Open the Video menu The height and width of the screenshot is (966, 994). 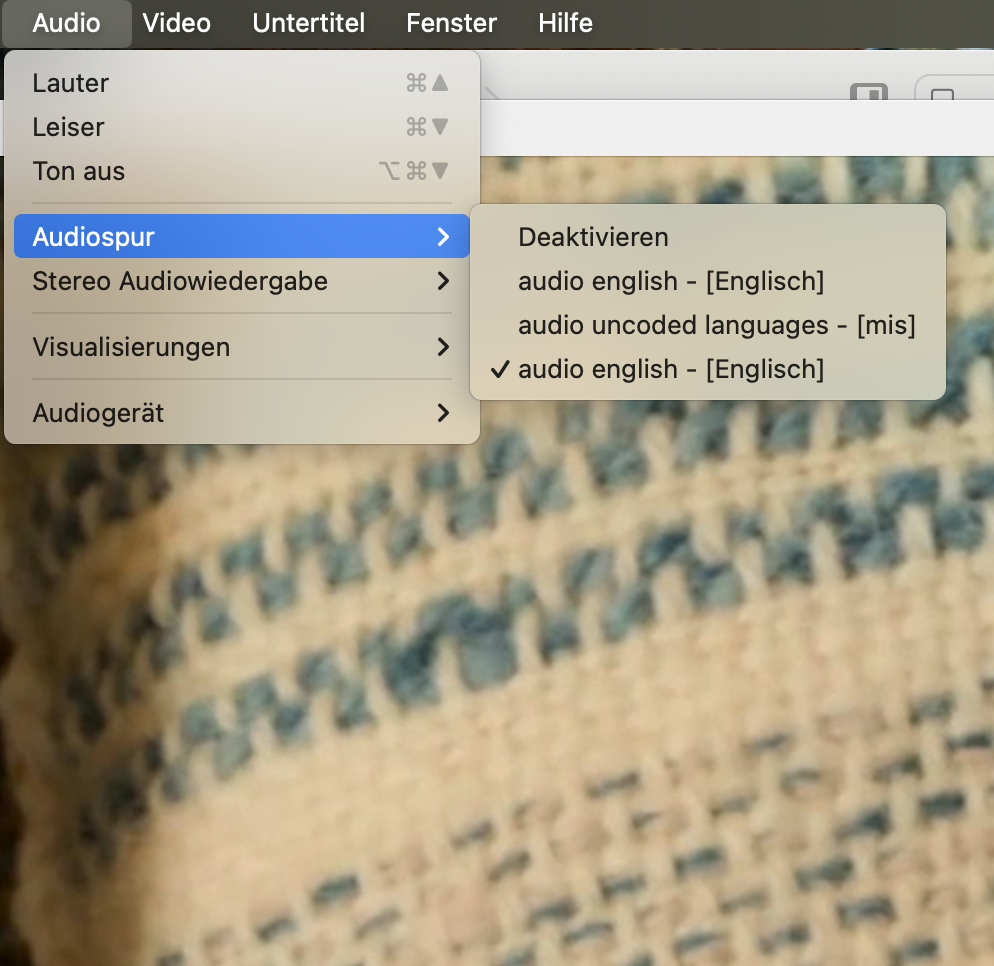(176, 23)
